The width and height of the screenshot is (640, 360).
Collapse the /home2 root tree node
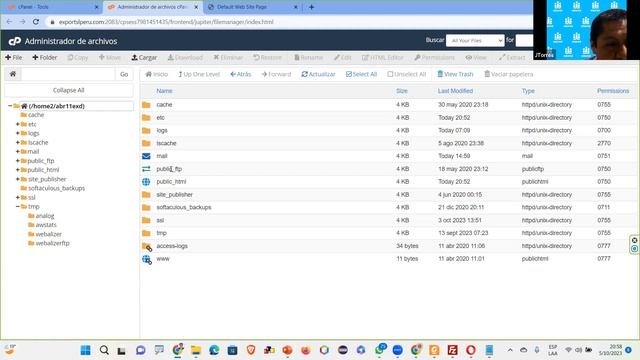click(x=10, y=106)
